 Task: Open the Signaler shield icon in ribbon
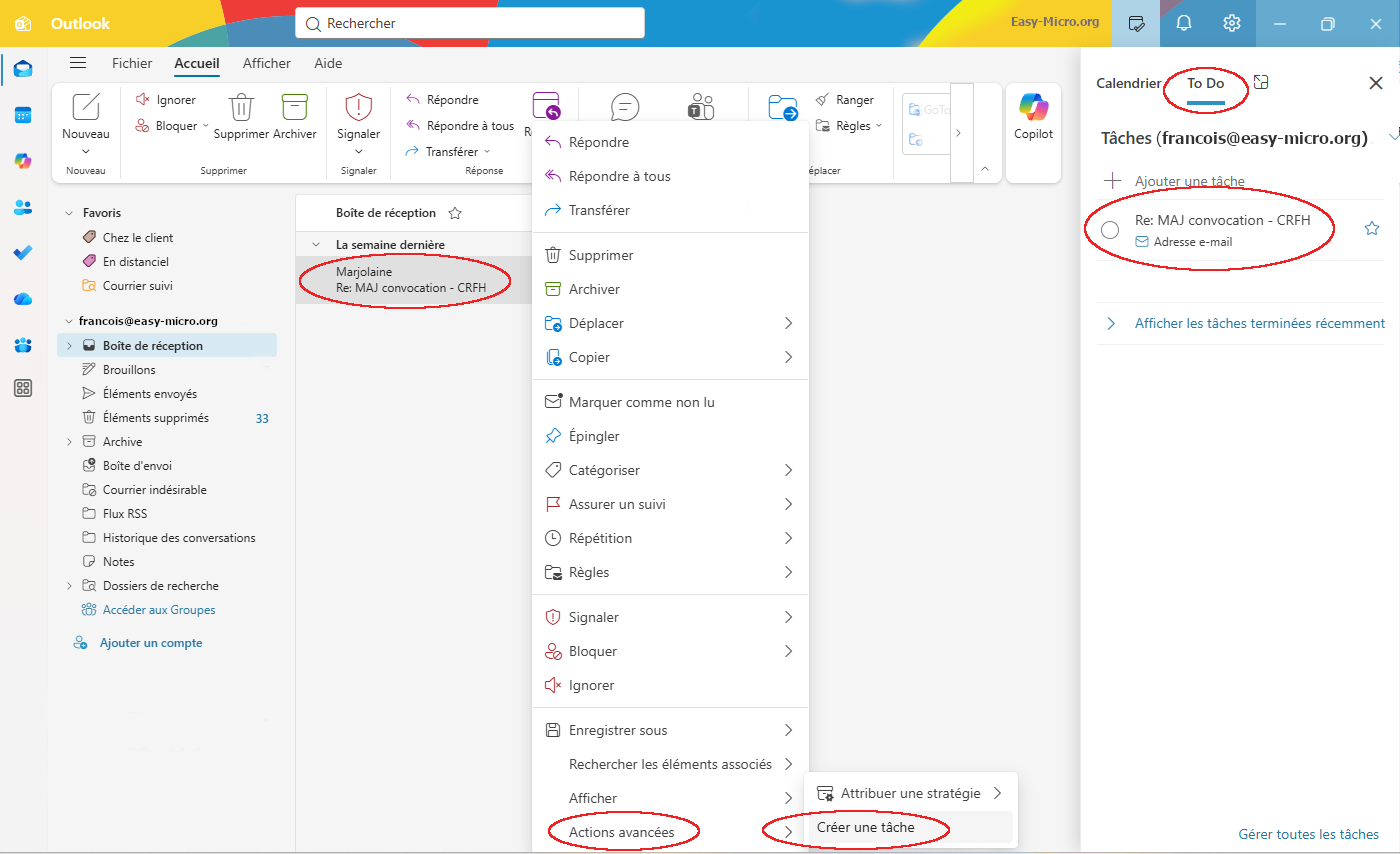coord(358,107)
